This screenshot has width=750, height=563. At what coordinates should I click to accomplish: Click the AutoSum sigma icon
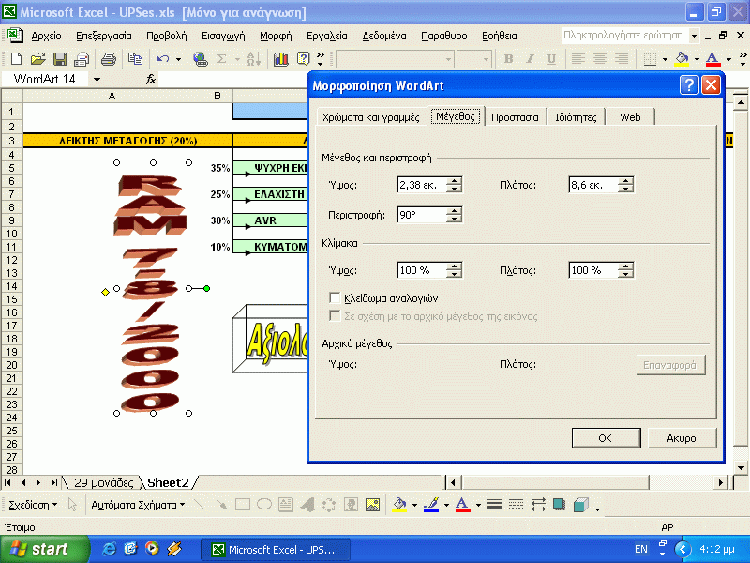pos(221,59)
